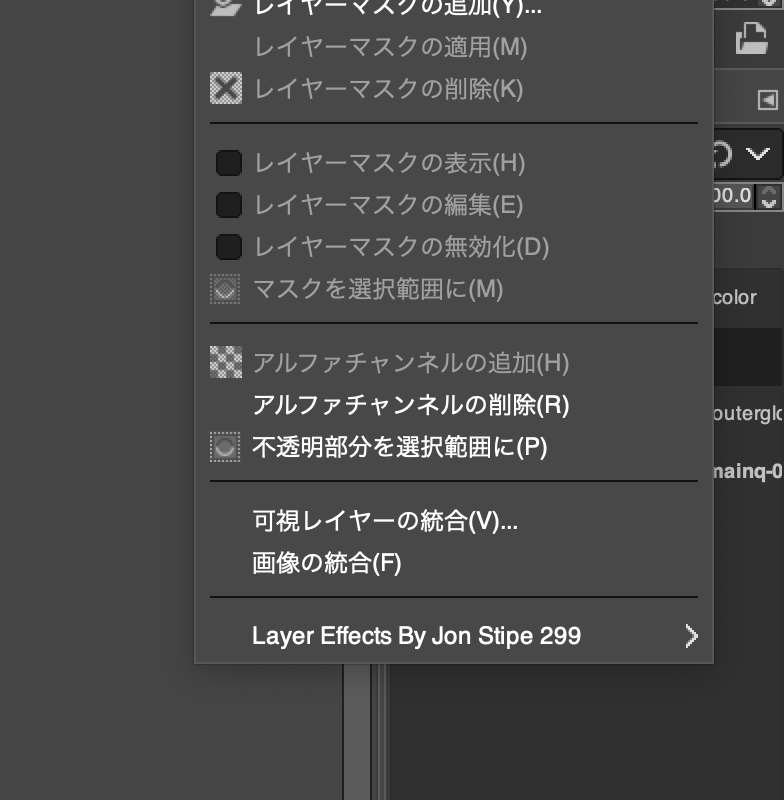This screenshot has width=784, height=800.
Task: Choose アルファチャンネルの追加(H) entry
Action: point(453,363)
